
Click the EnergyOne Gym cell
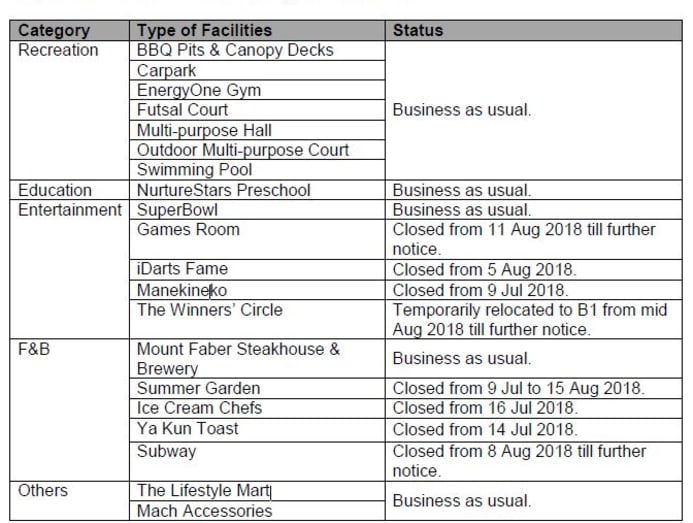[199, 90]
